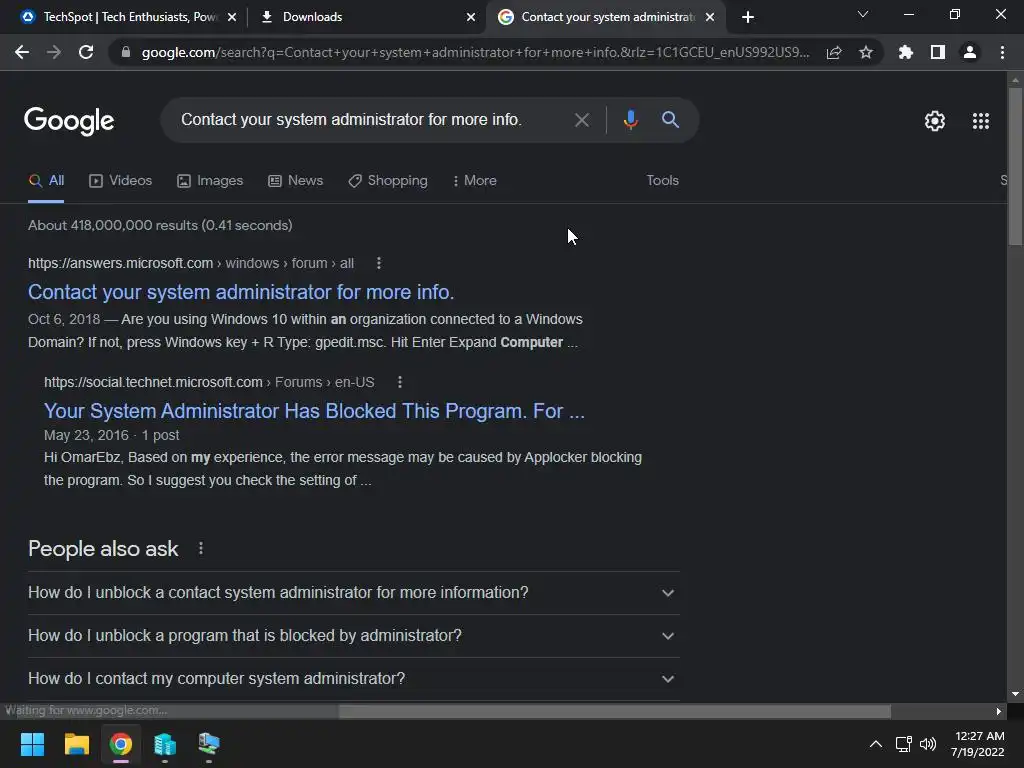
Task: Reload the current Google page
Action: pos(86,52)
